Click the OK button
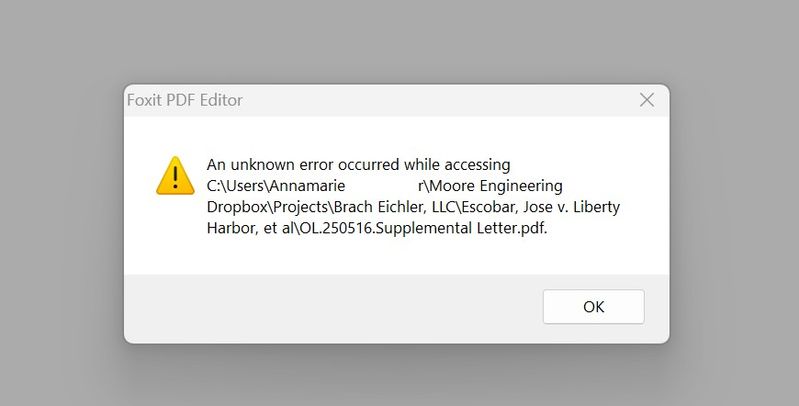The height and width of the screenshot is (406, 799). click(x=593, y=307)
